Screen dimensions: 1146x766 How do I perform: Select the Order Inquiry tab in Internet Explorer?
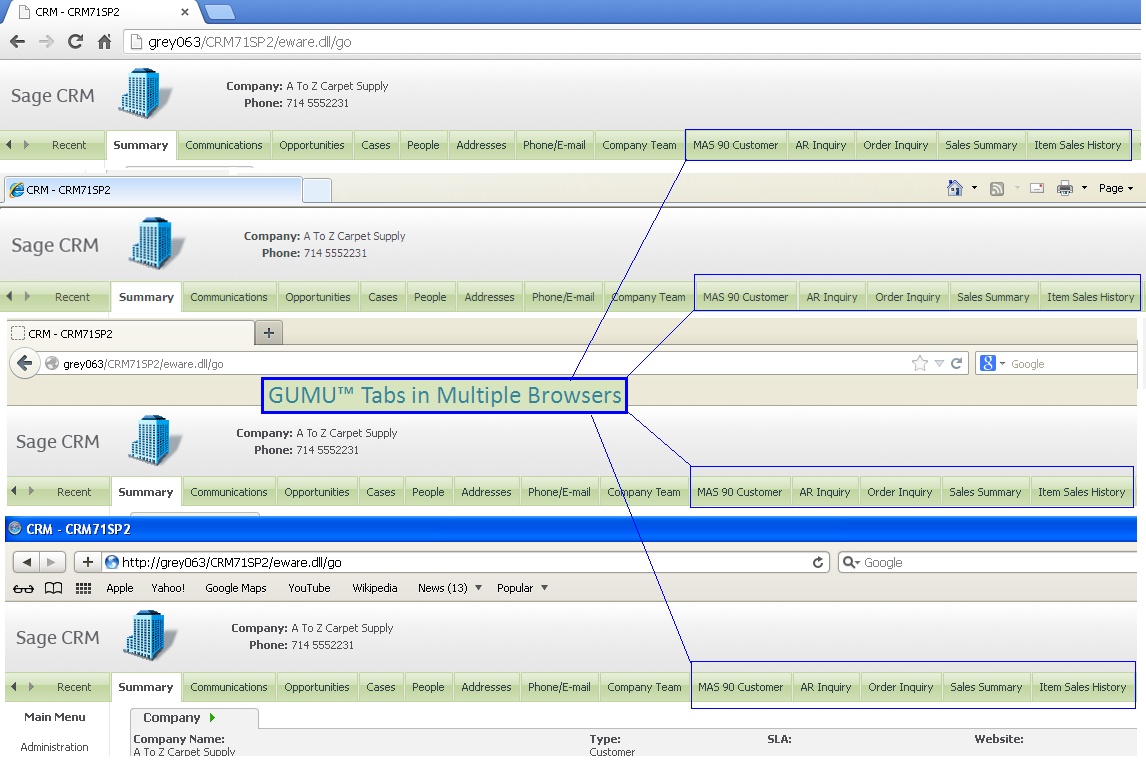[x=908, y=297]
